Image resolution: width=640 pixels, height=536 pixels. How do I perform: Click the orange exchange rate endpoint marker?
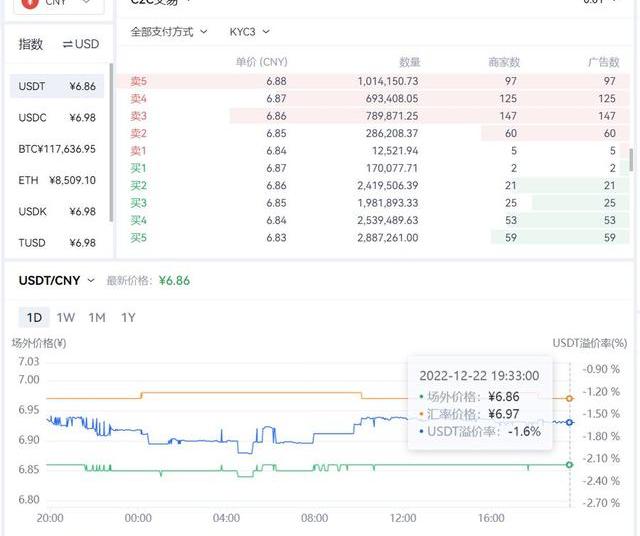coord(570,398)
